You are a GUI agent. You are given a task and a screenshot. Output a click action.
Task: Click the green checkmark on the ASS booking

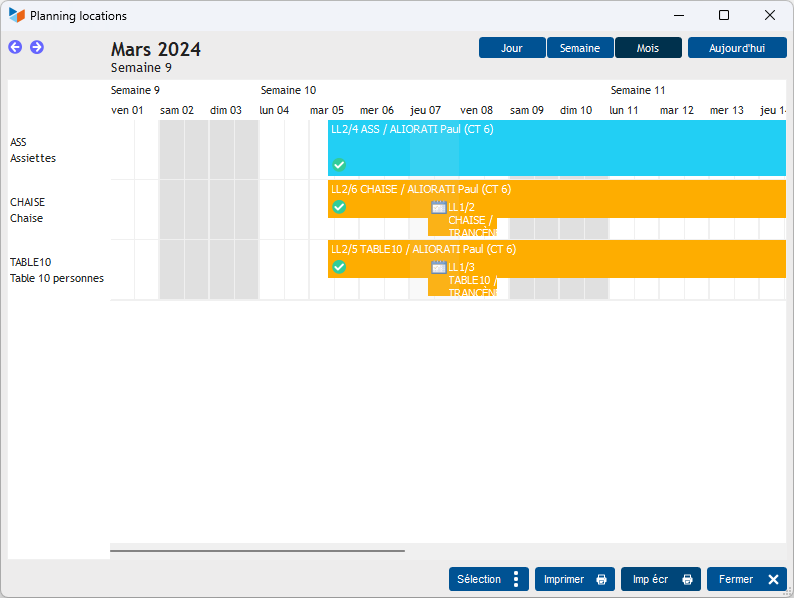coord(339,165)
